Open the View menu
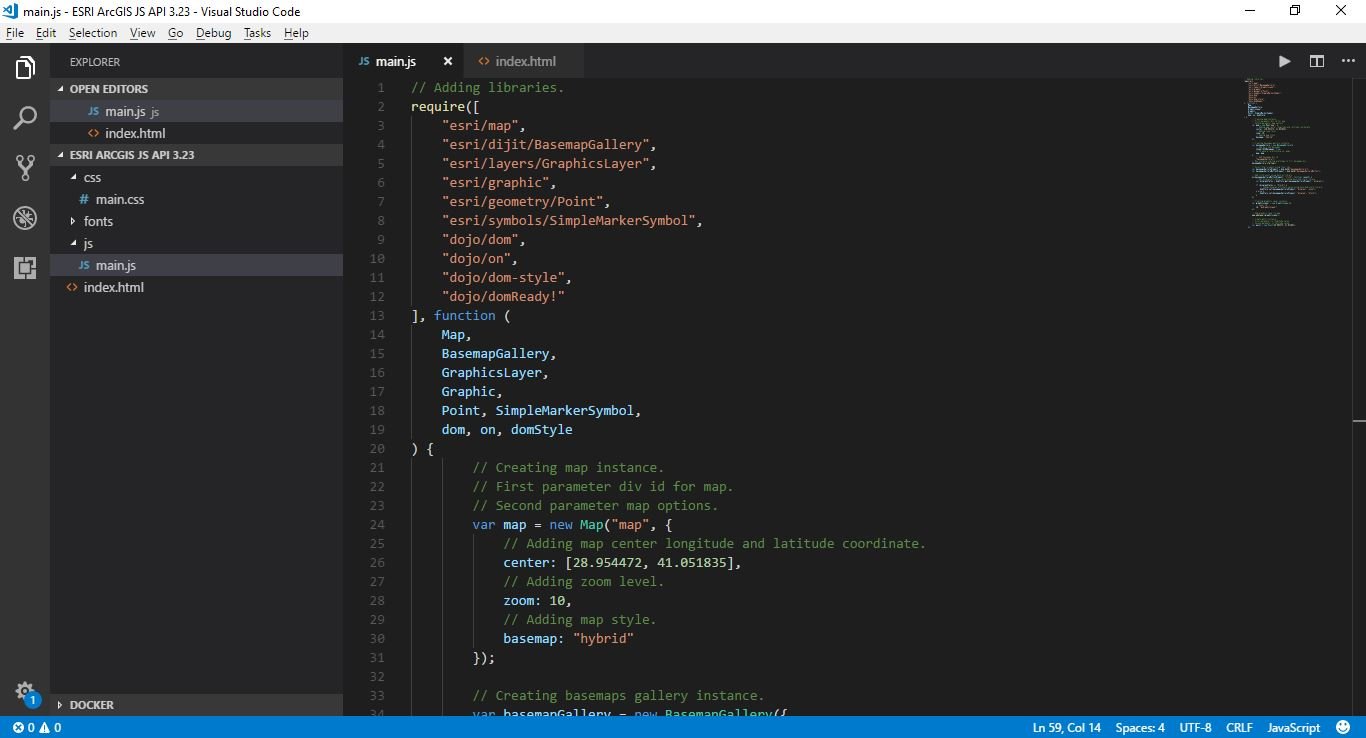Image resolution: width=1366 pixels, height=738 pixels. pyautogui.click(x=142, y=33)
